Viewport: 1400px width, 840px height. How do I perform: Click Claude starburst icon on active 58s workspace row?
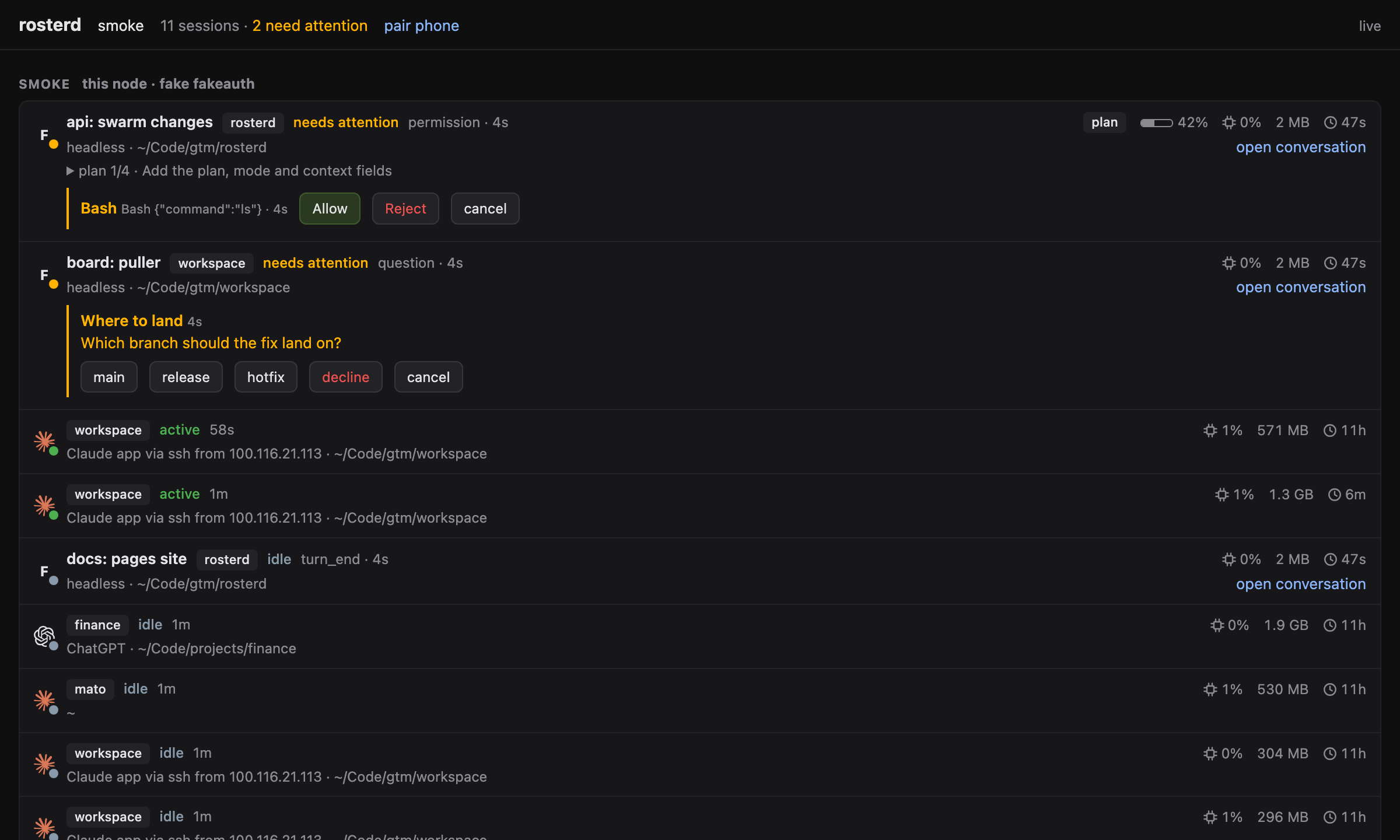coord(44,441)
